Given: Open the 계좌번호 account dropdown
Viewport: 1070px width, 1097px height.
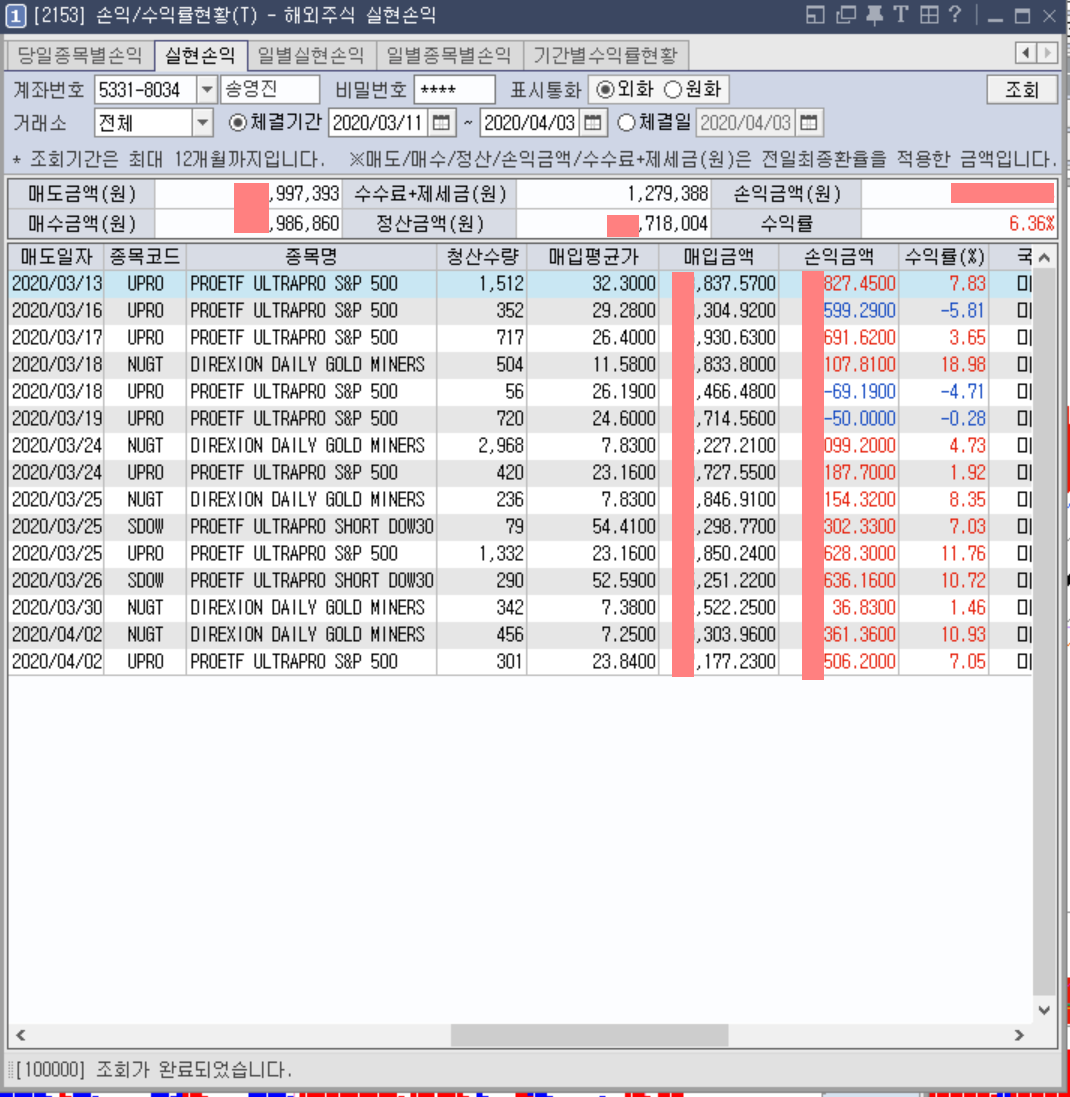Looking at the screenshot, I should click(207, 90).
